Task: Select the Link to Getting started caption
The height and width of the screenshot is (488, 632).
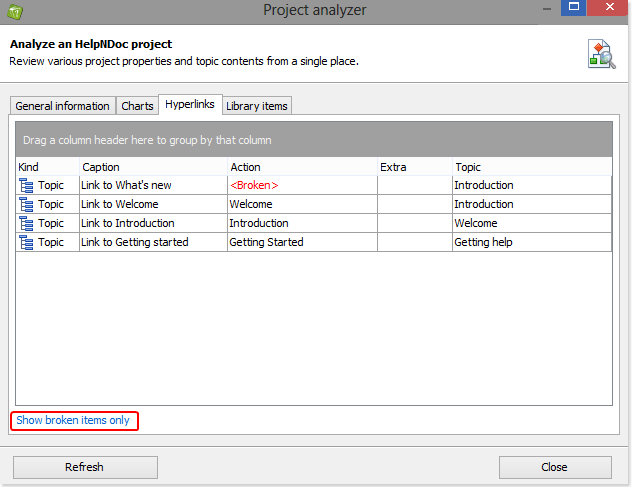Action: point(154,242)
